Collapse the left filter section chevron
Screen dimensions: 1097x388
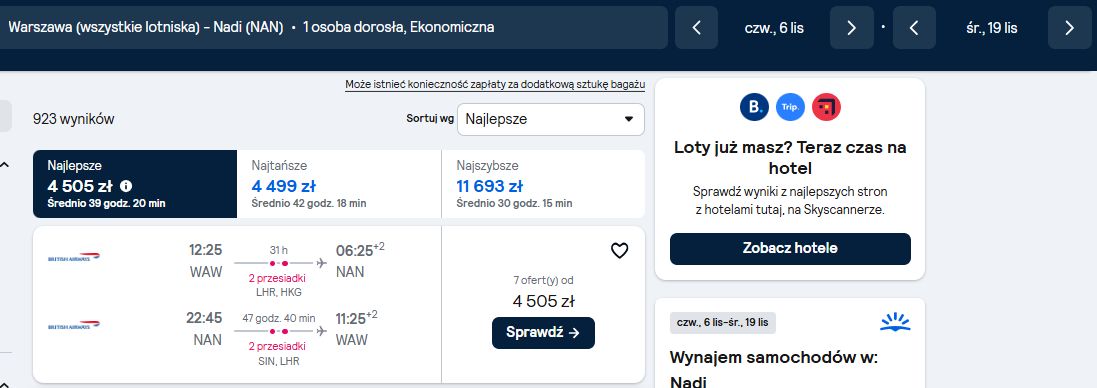pyautogui.click(x=5, y=165)
